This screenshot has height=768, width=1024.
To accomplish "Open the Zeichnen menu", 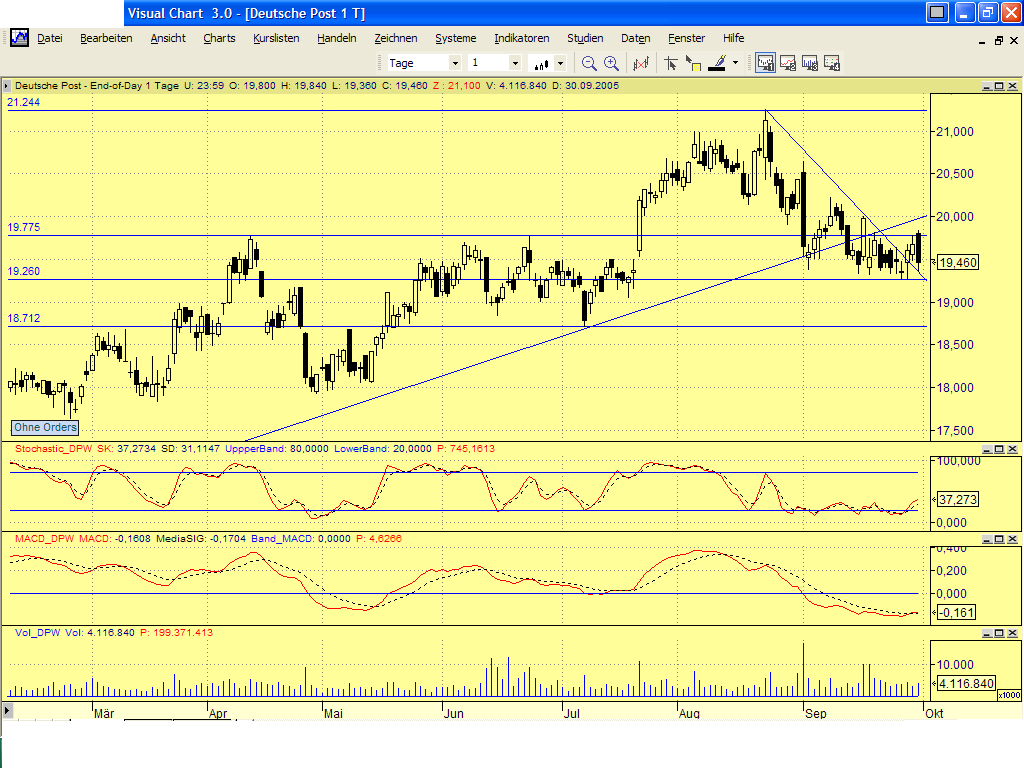I will pos(396,38).
